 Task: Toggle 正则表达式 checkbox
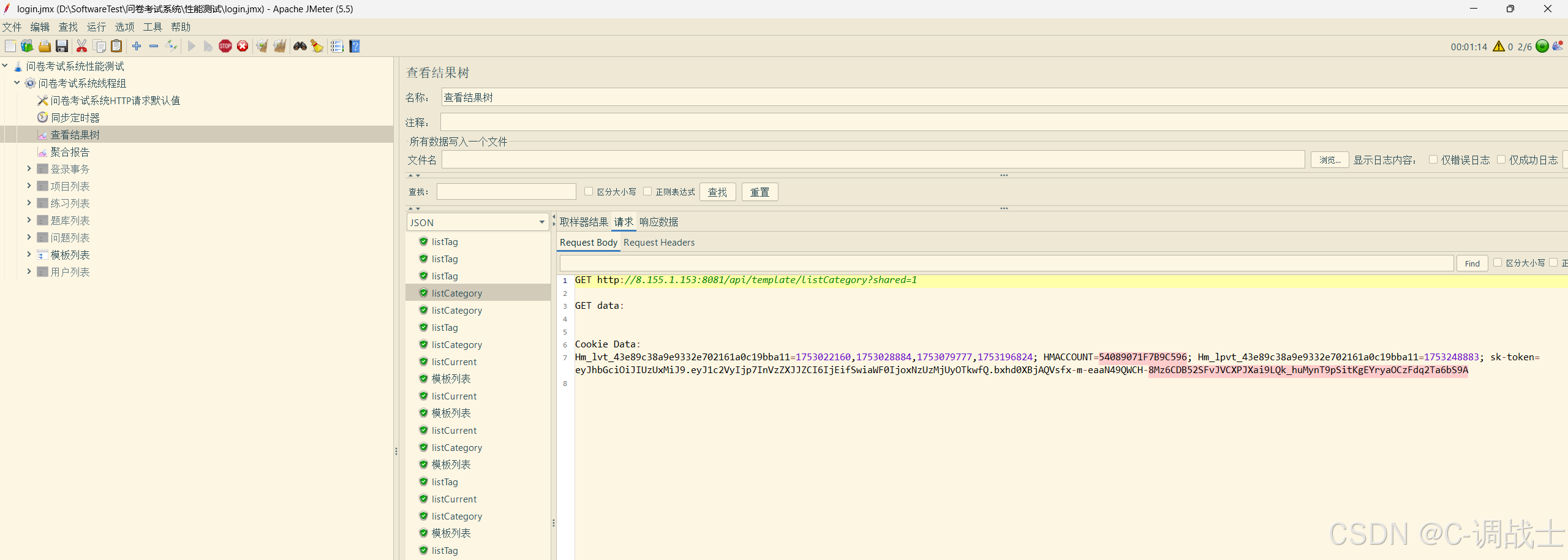coord(647,191)
